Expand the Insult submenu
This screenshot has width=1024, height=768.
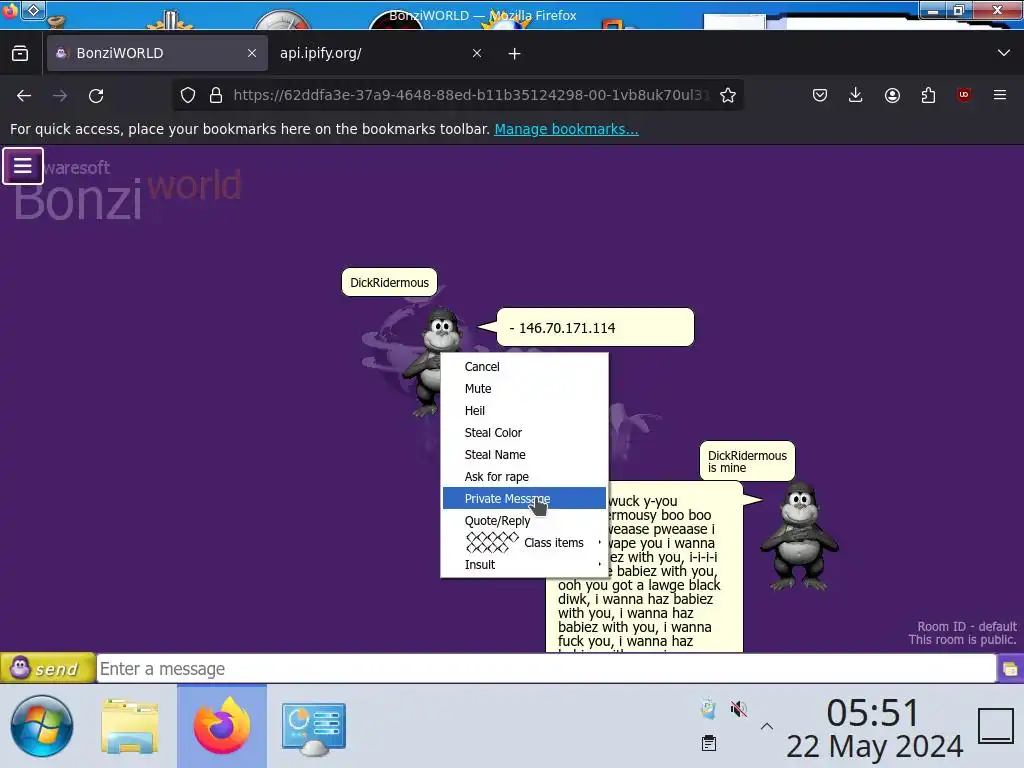pos(524,565)
